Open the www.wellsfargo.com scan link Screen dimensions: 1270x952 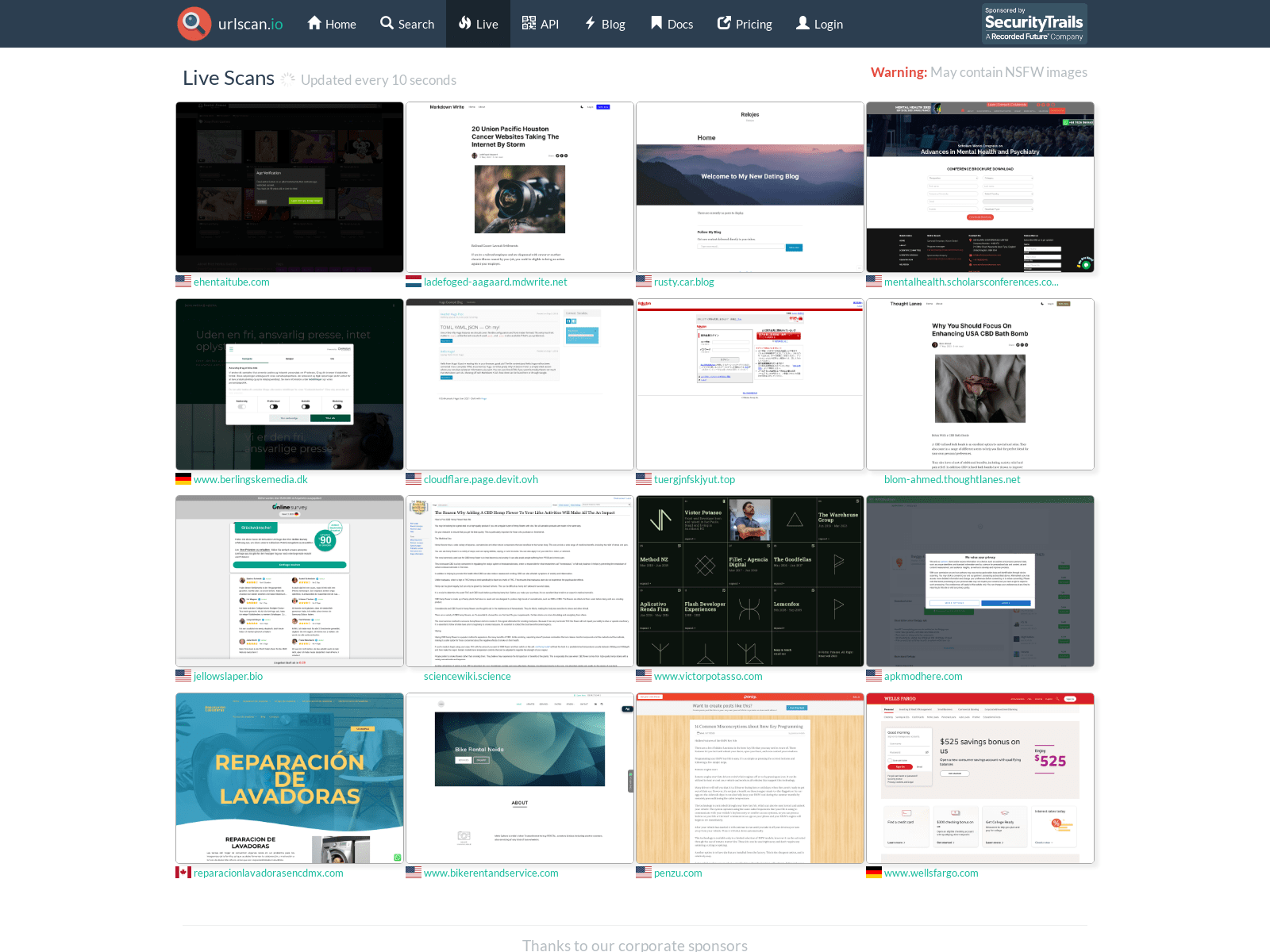pos(931,873)
